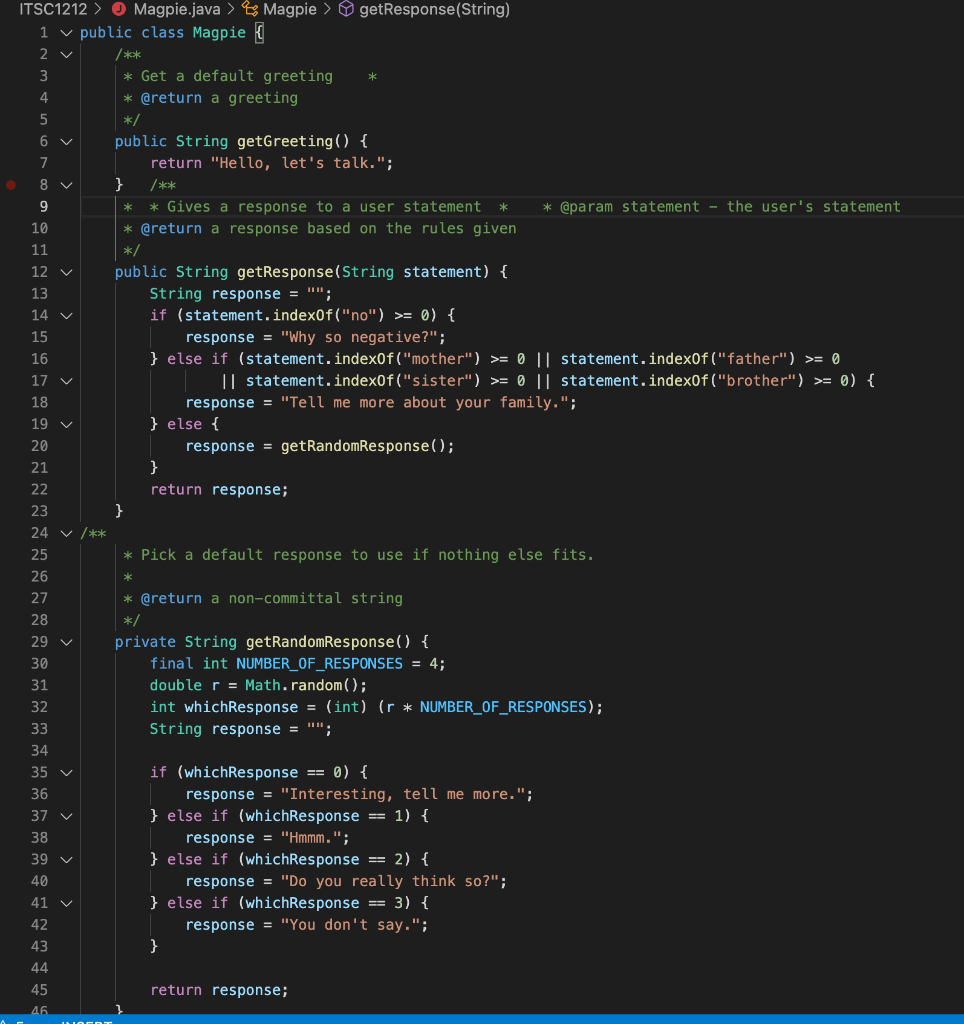This screenshot has width=964, height=1024.
Task: Place cursor inside NUMBER_OF_RESPONSES declaration
Action: [319, 663]
